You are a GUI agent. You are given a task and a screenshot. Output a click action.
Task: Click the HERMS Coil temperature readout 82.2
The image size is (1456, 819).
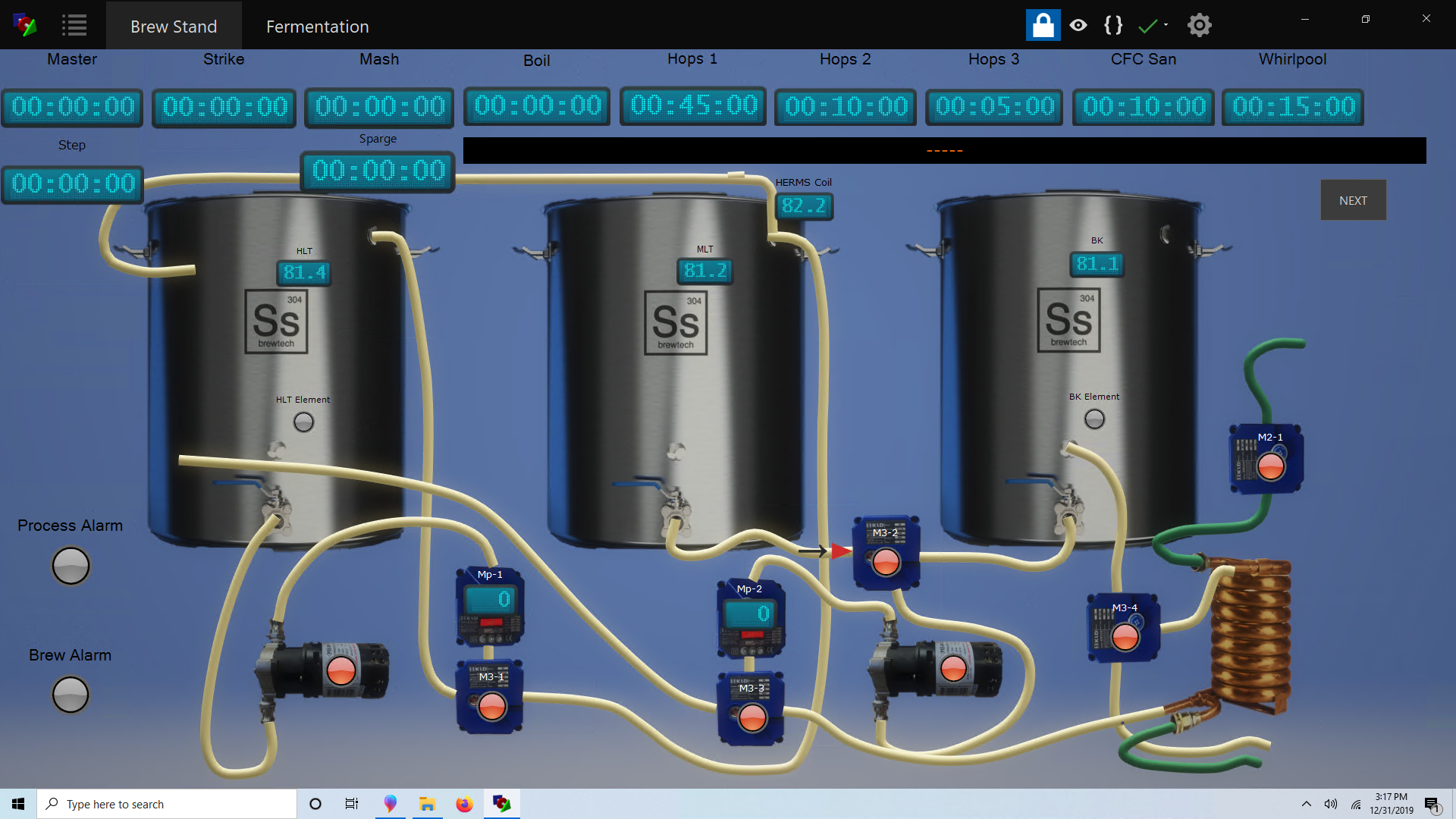[804, 206]
